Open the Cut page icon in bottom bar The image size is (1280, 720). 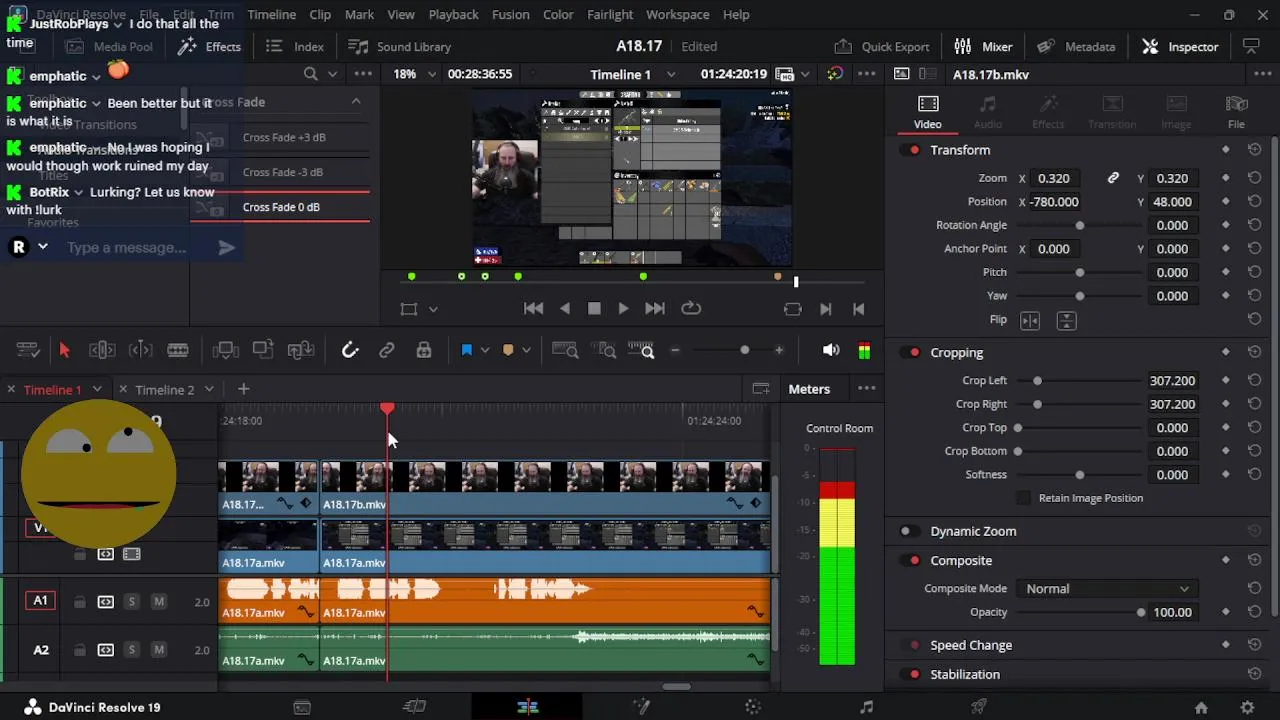click(x=414, y=707)
